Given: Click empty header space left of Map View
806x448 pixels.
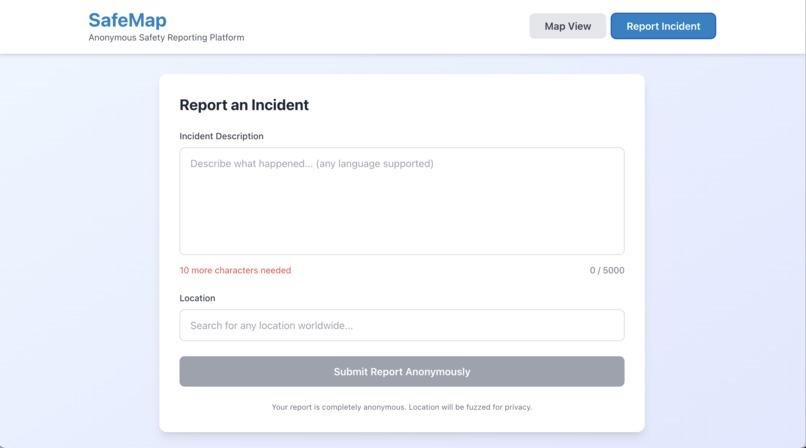Looking at the screenshot, I should [x=386, y=26].
